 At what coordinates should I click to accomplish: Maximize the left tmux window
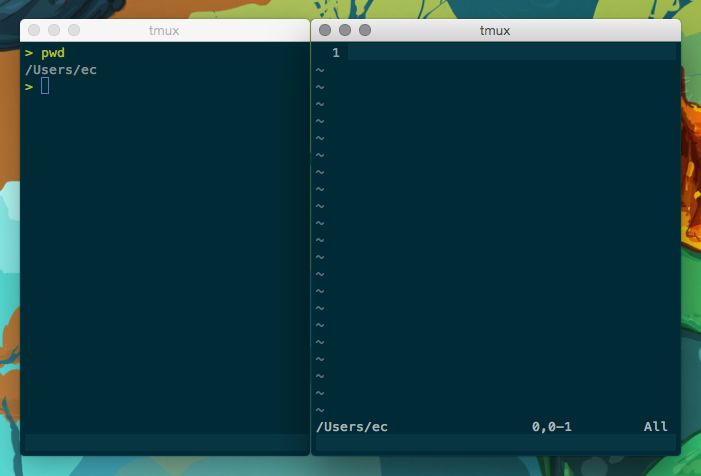coord(74,30)
